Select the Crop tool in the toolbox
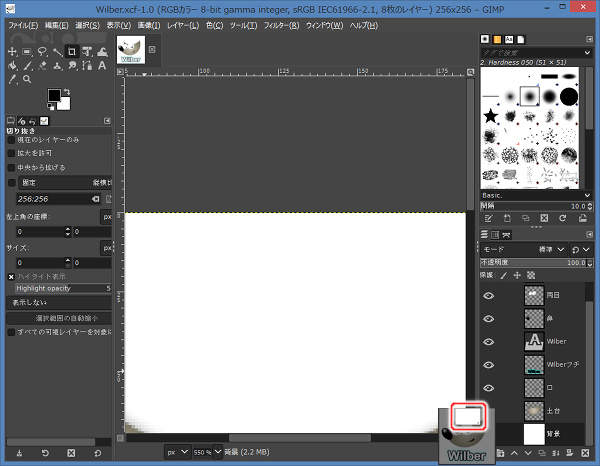Screen dimensions: 600x466 (x=74, y=51)
